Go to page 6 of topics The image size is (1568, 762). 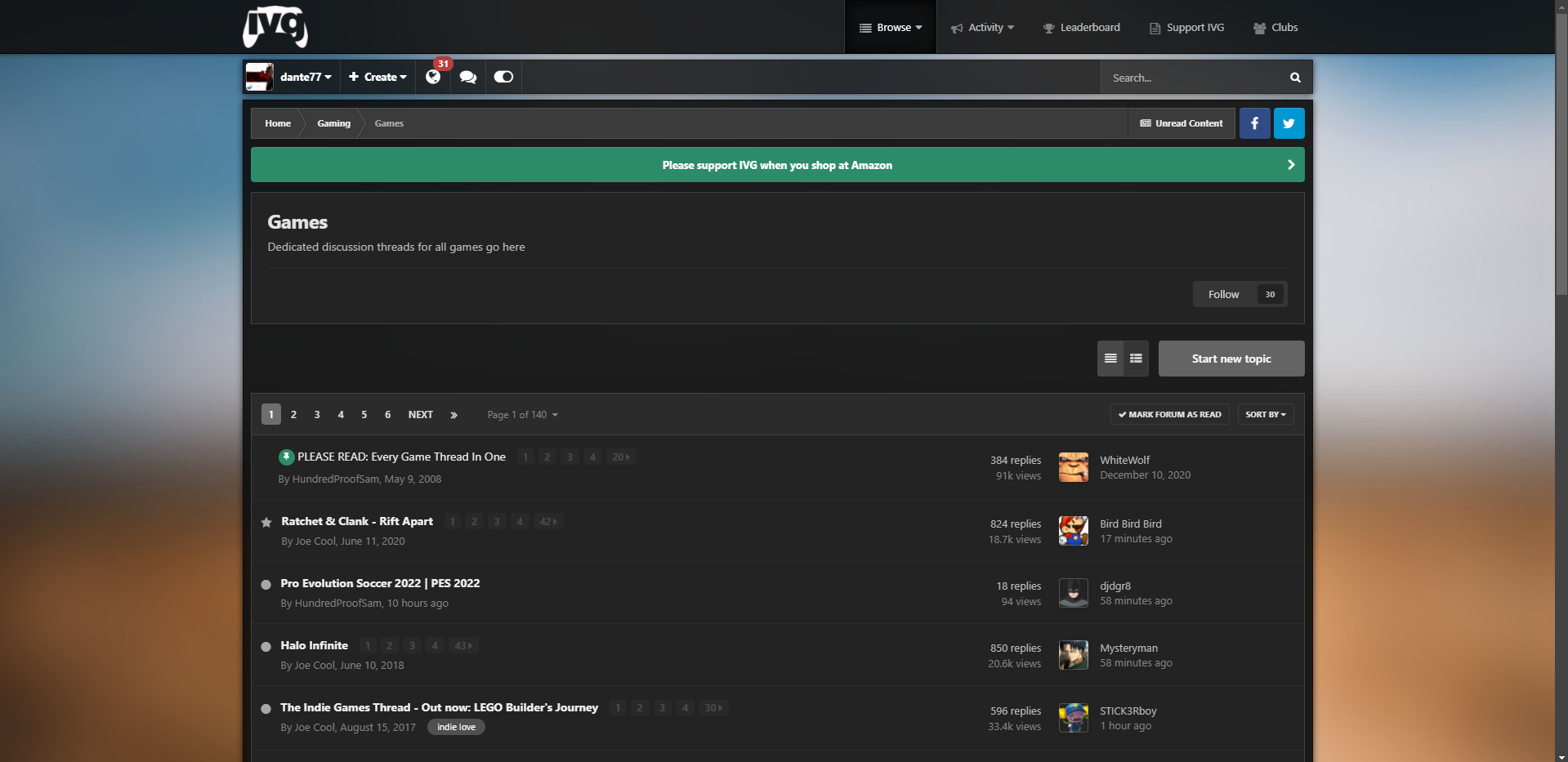pyautogui.click(x=388, y=415)
